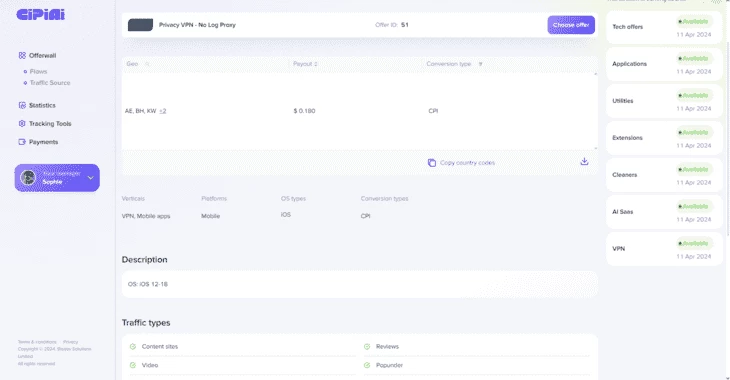Viewport: 730px width, 380px height.
Task: Click the 'AE, BH, KW' geo cell
Action: 141,111
